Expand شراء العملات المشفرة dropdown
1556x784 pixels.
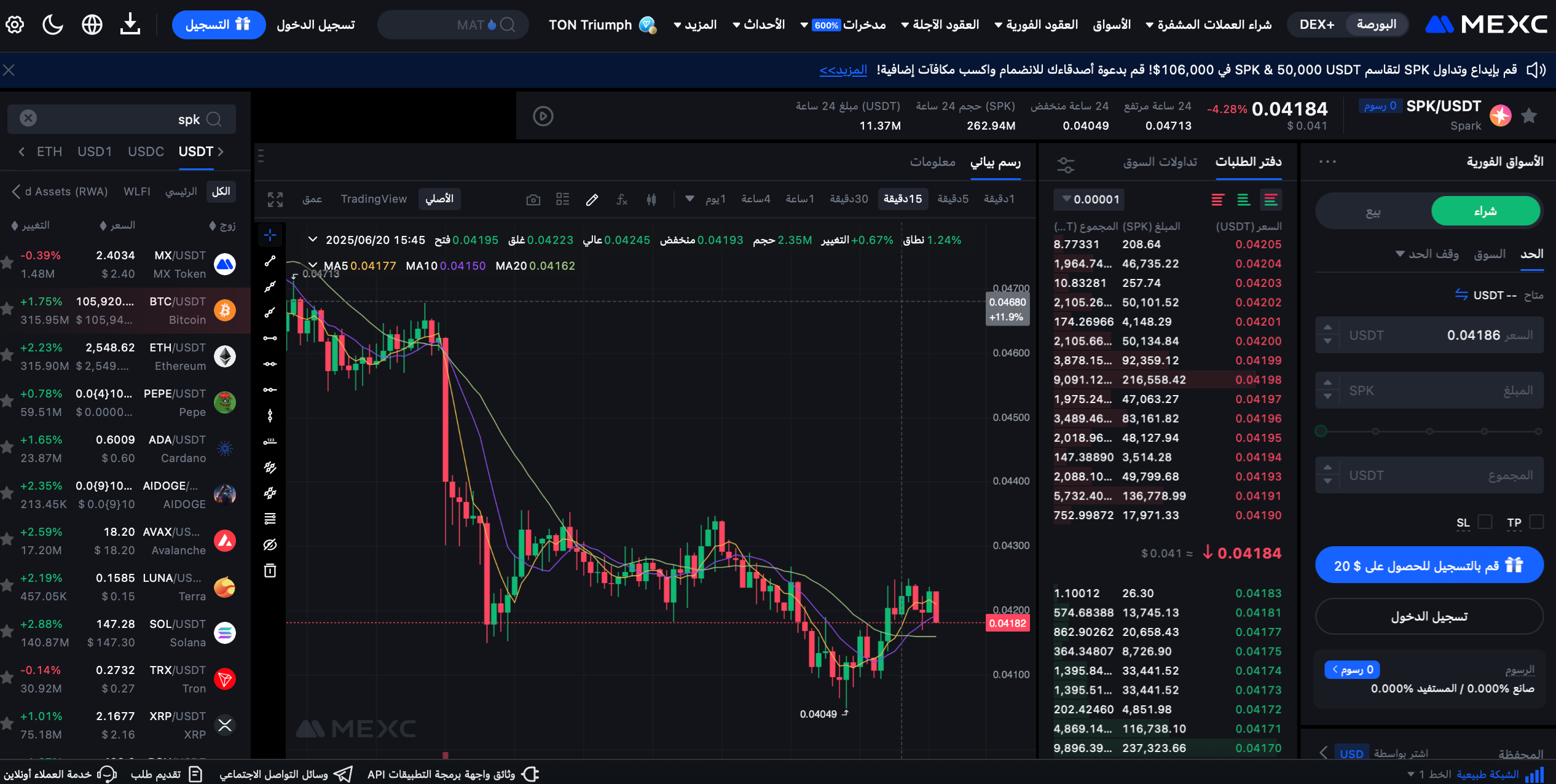click(x=1209, y=25)
